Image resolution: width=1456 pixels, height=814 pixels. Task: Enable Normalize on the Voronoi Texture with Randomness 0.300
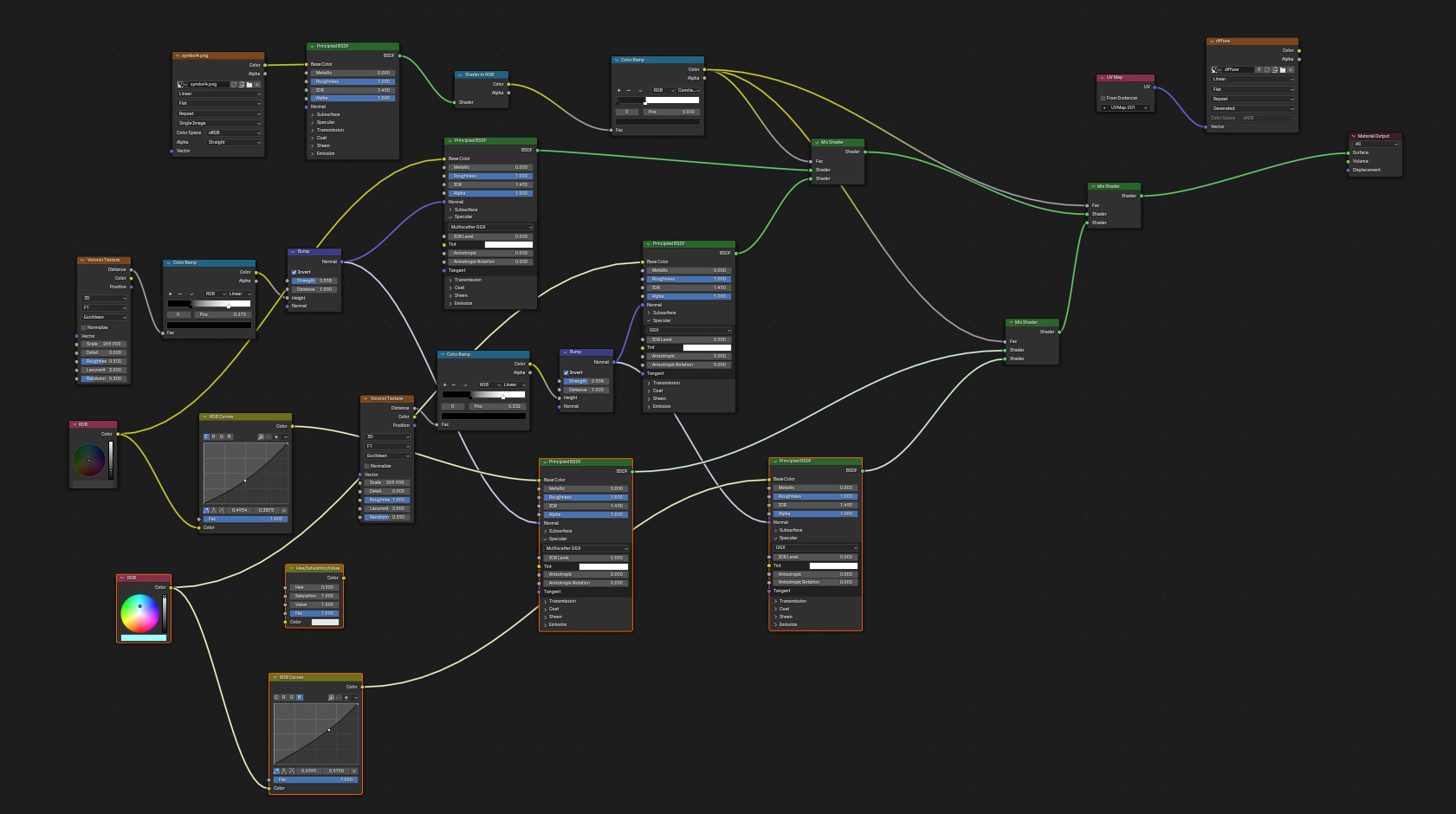(x=83, y=327)
